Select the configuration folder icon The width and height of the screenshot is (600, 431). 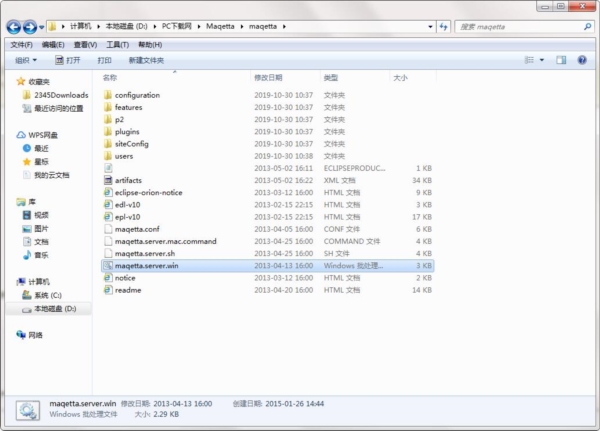coord(108,95)
